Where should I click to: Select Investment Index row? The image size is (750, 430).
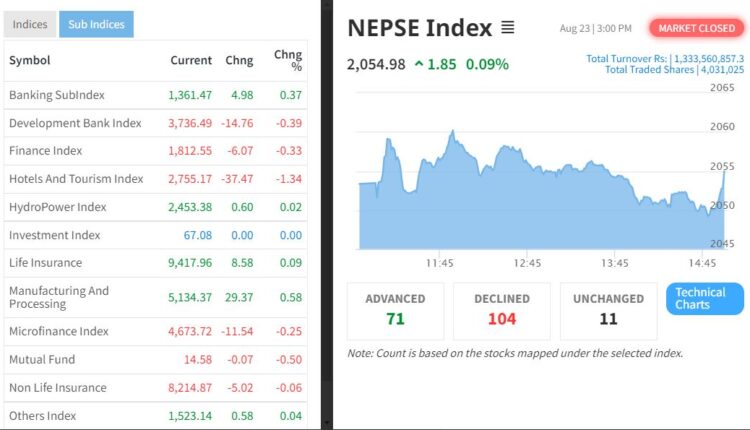pos(55,235)
